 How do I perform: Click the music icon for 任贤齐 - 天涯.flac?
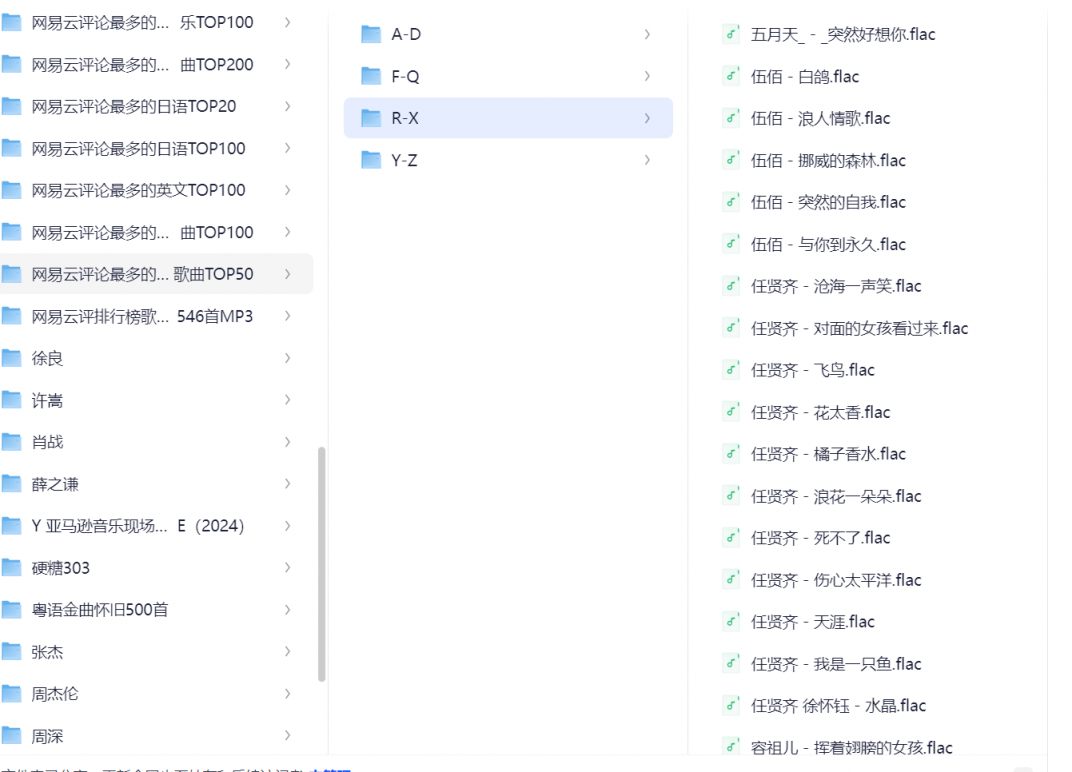[731, 622]
